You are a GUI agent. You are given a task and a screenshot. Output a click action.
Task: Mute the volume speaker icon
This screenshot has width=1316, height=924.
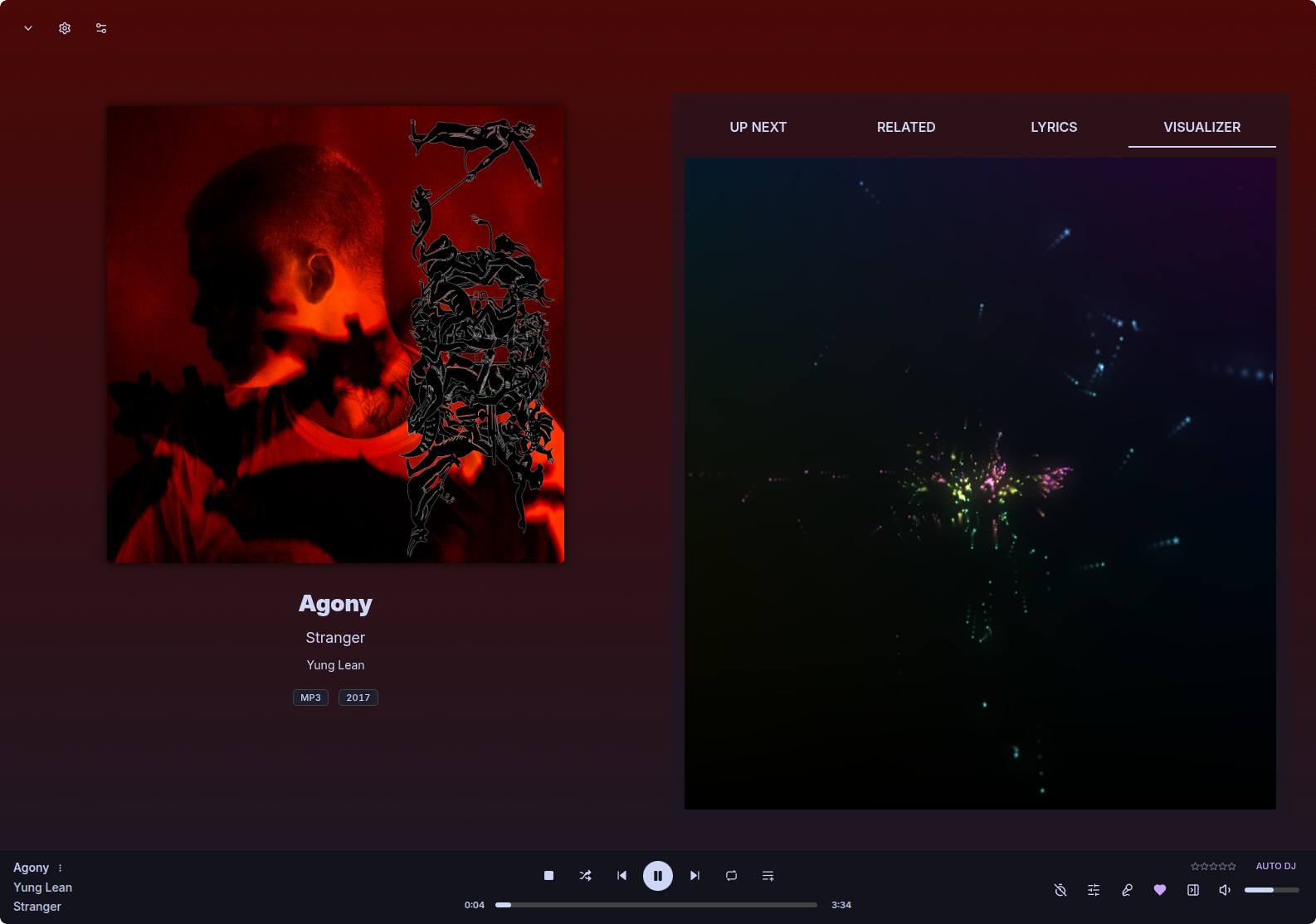[1225, 890]
